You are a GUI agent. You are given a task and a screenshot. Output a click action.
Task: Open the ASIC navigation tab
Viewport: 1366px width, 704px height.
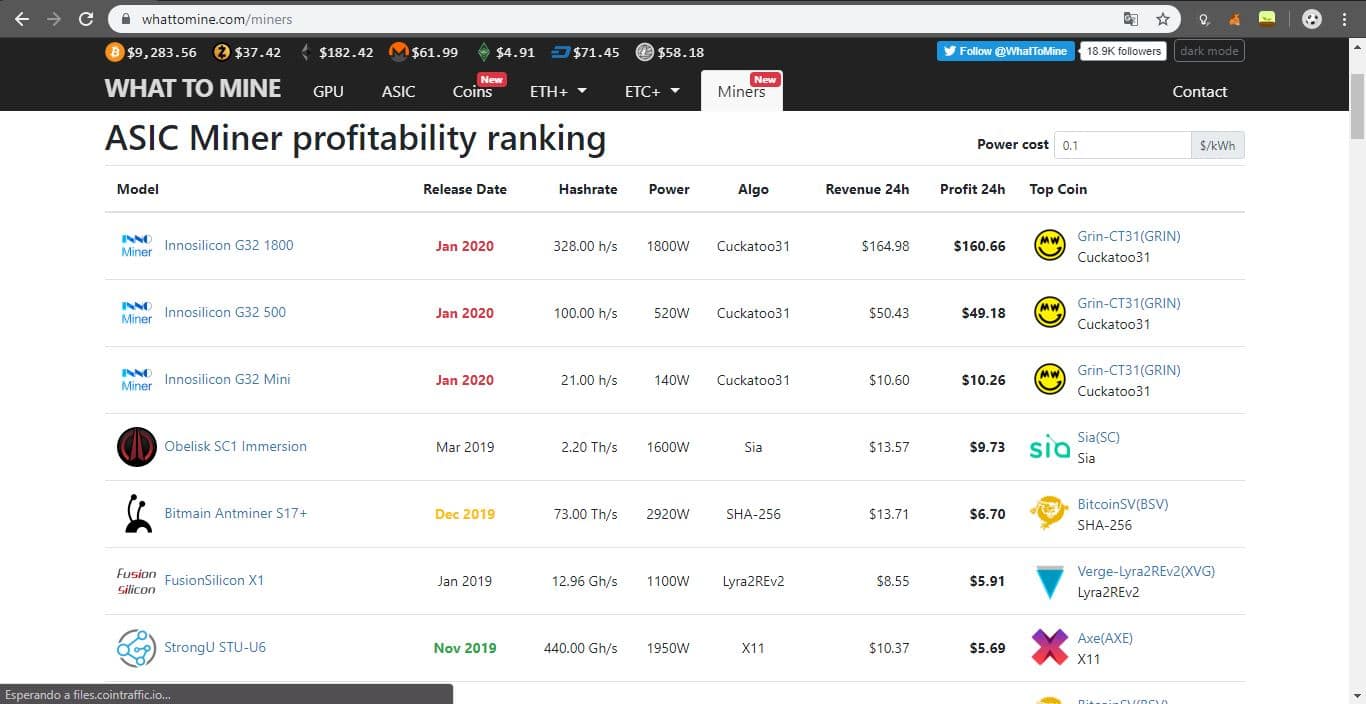(398, 91)
